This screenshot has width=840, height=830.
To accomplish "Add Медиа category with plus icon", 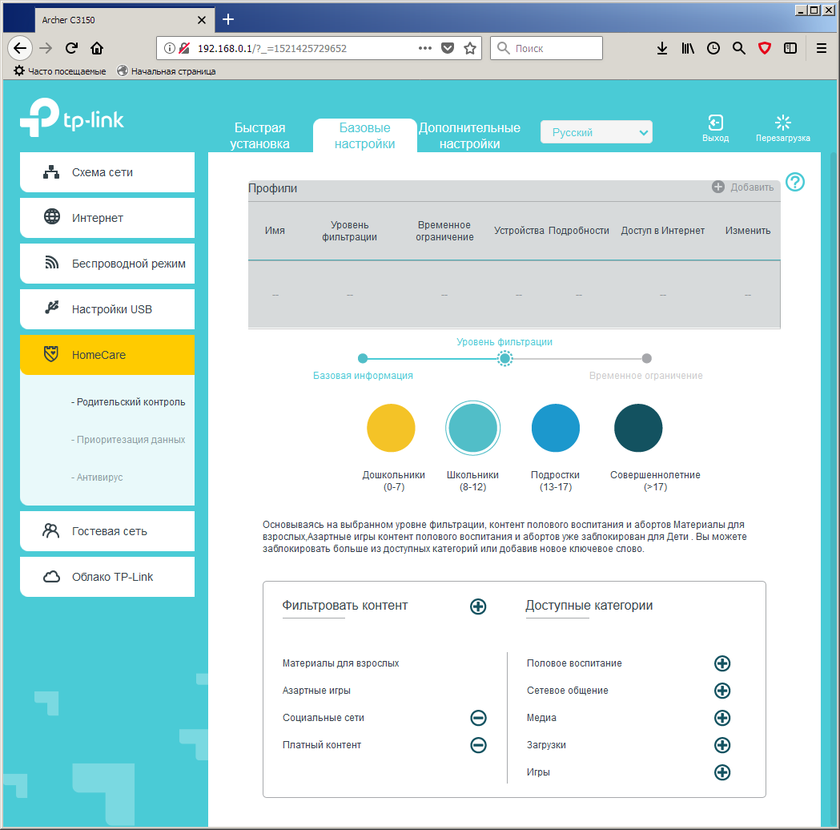I will 722,718.
